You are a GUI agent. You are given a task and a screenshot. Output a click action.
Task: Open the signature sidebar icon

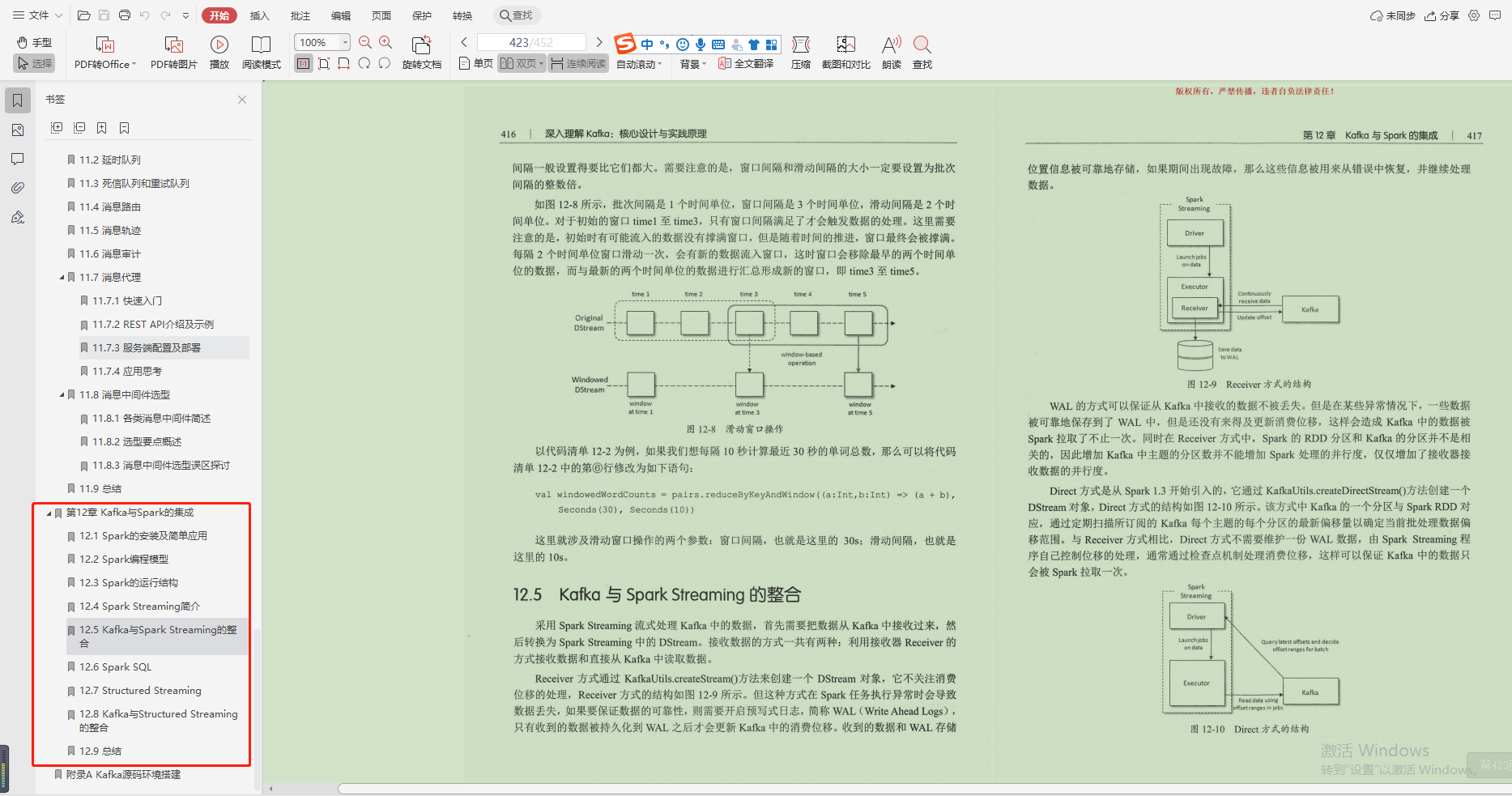[18, 217]
